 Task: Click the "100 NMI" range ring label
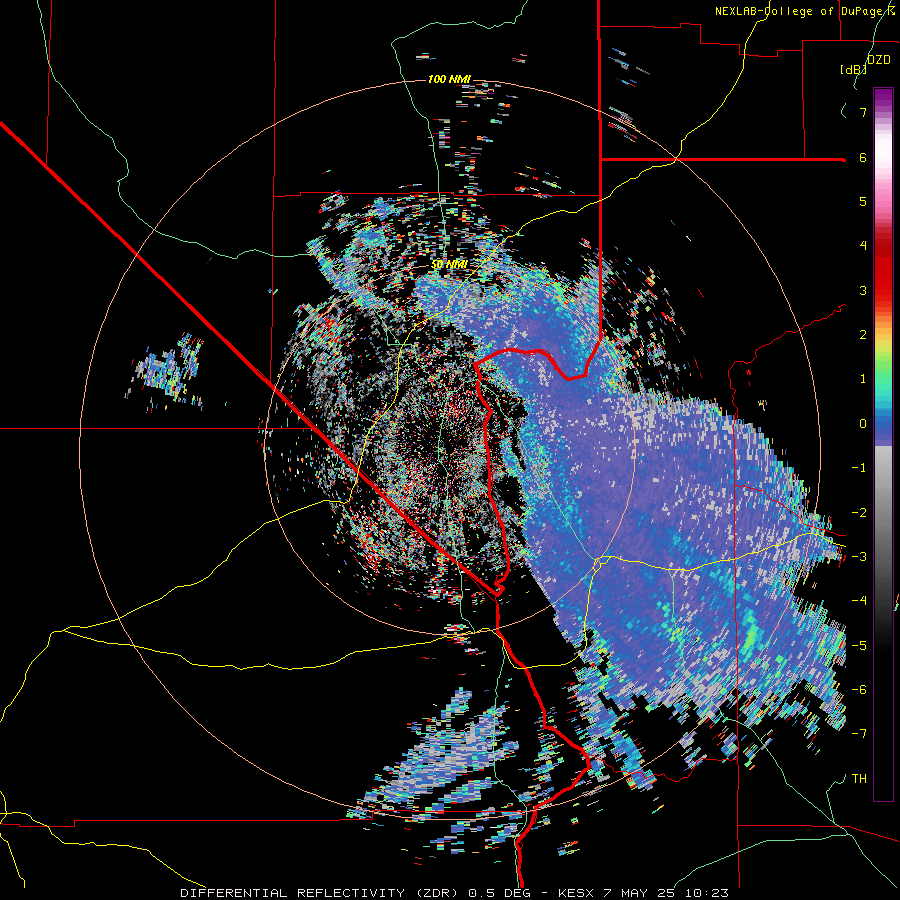tap(449, 79)
